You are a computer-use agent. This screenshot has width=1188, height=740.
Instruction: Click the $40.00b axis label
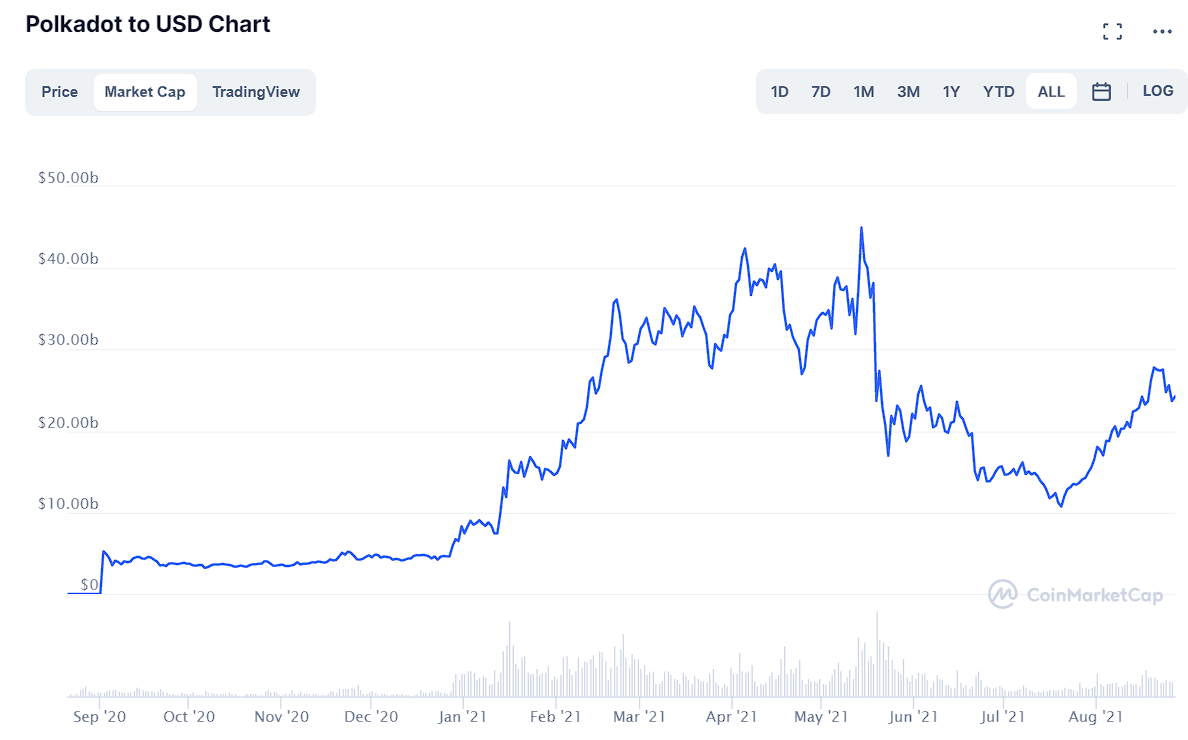click(68, 259)
